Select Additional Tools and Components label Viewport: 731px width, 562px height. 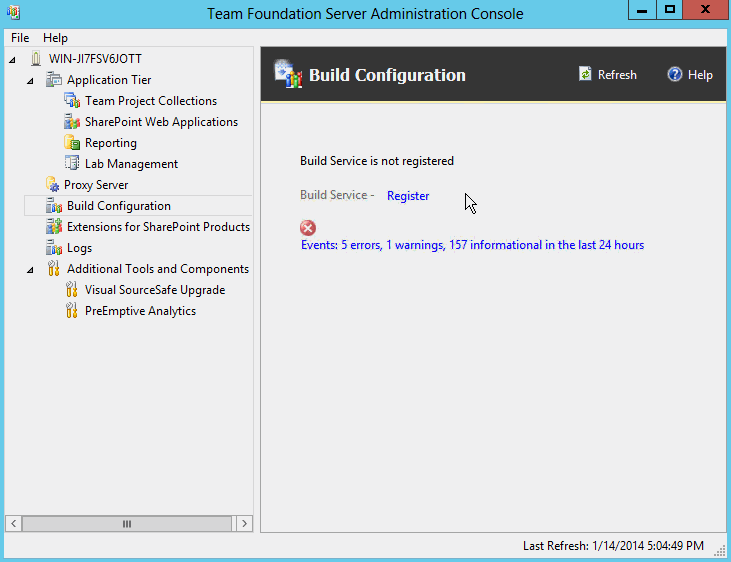pyautogui.click(x=158, y=269)
